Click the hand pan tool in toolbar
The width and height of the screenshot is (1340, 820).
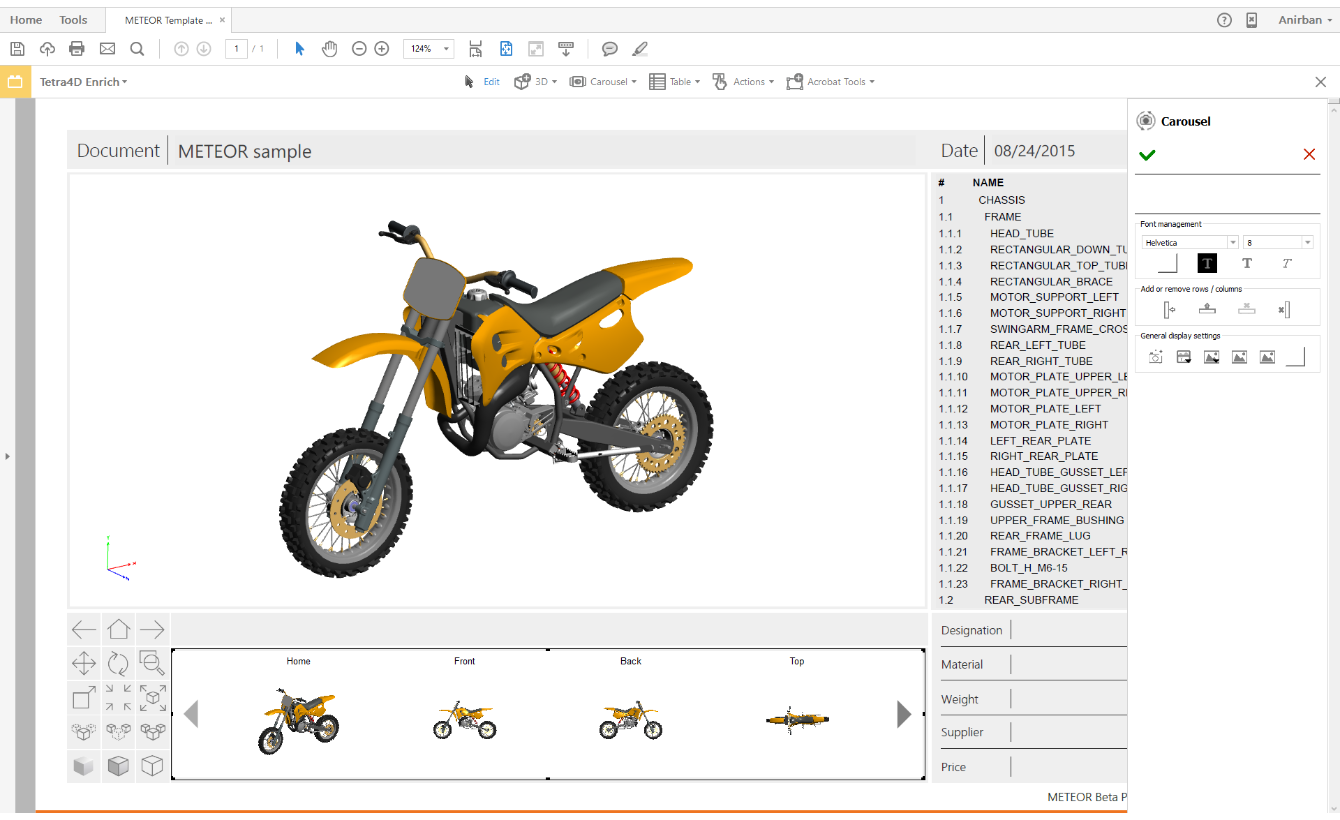tap(329, 49)
